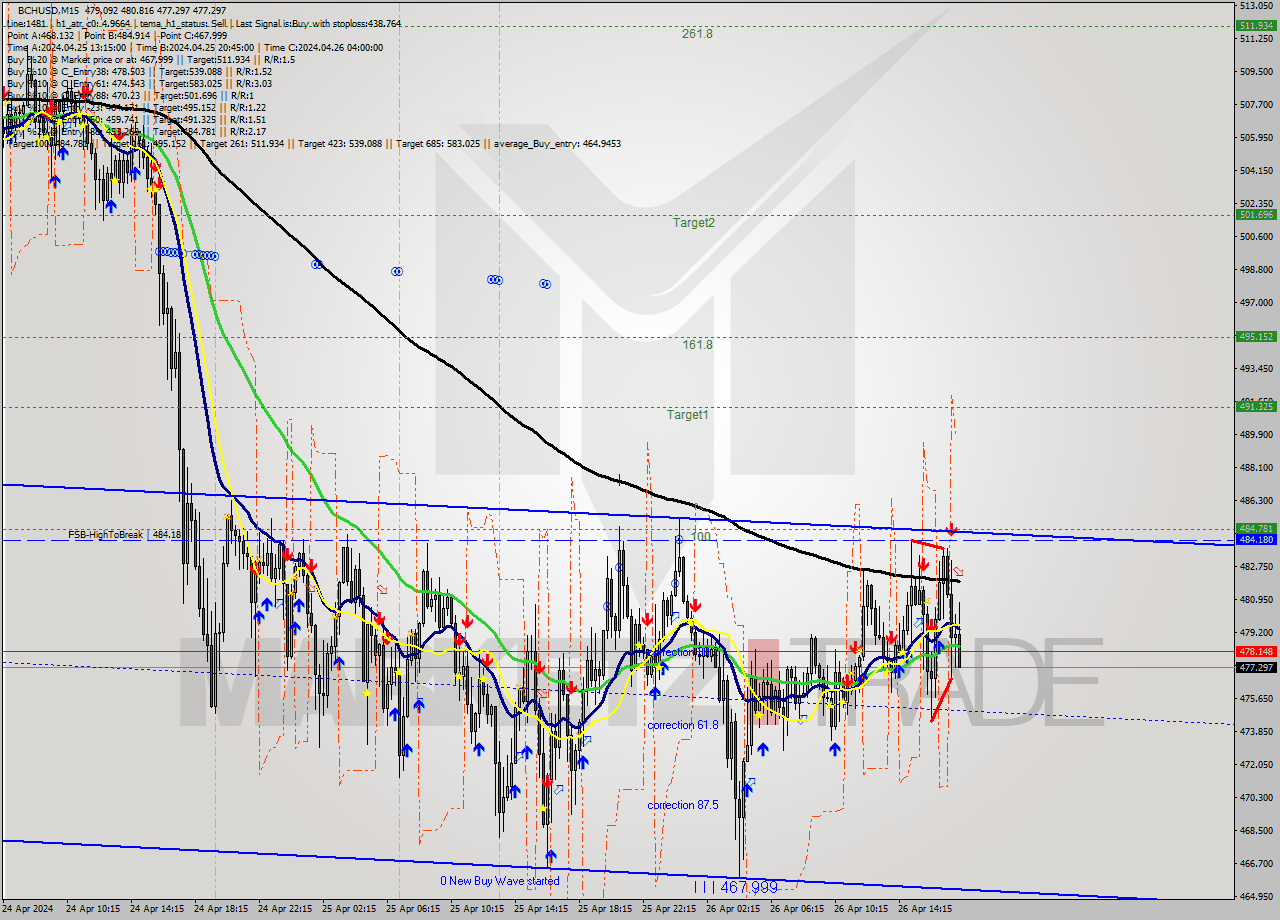Screen dimensions: 1280x920
Task: Select the green 511.934 price tag
Action: point(1256,26)
